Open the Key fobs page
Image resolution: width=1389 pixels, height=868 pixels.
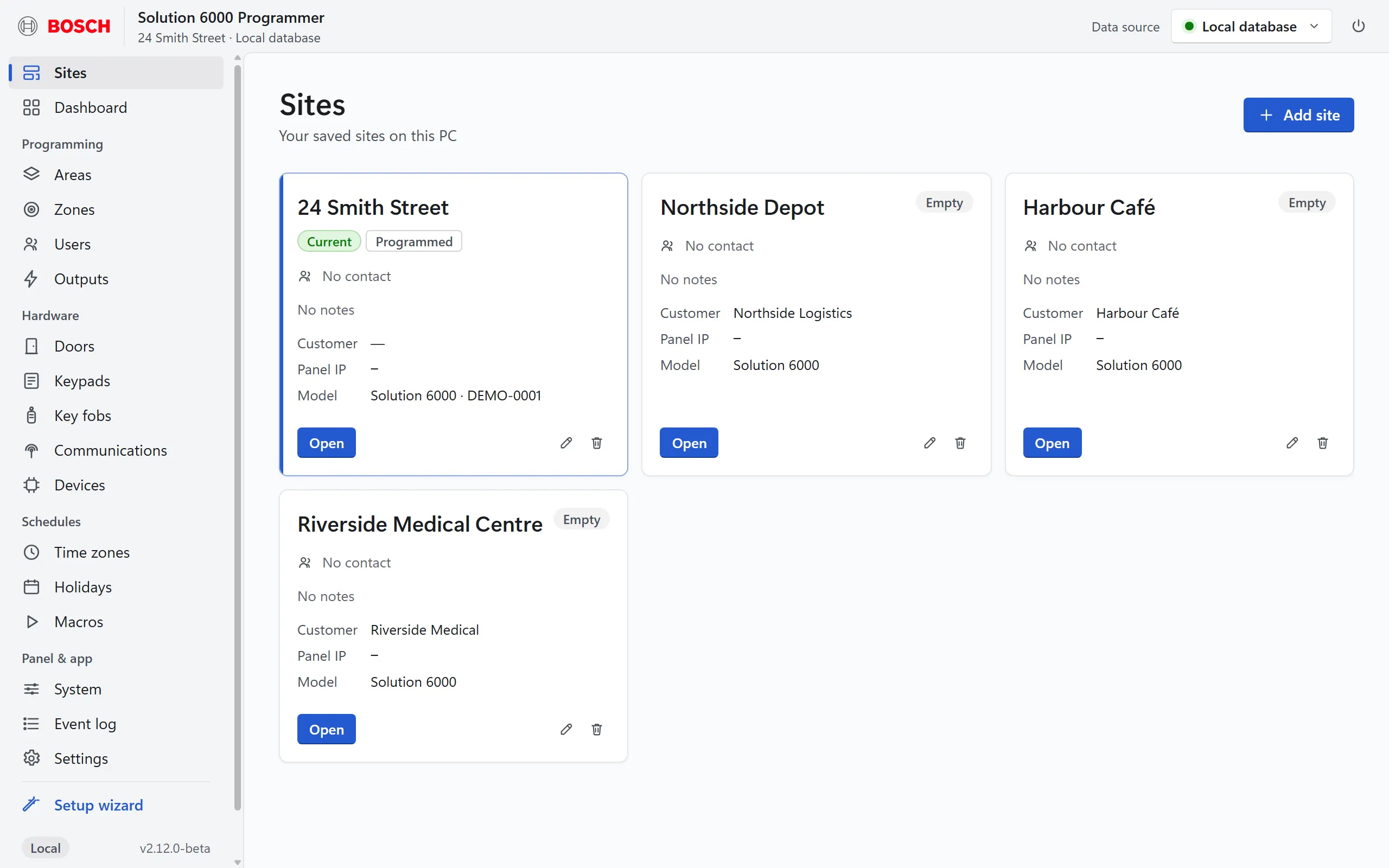click(x=117, y=416)
